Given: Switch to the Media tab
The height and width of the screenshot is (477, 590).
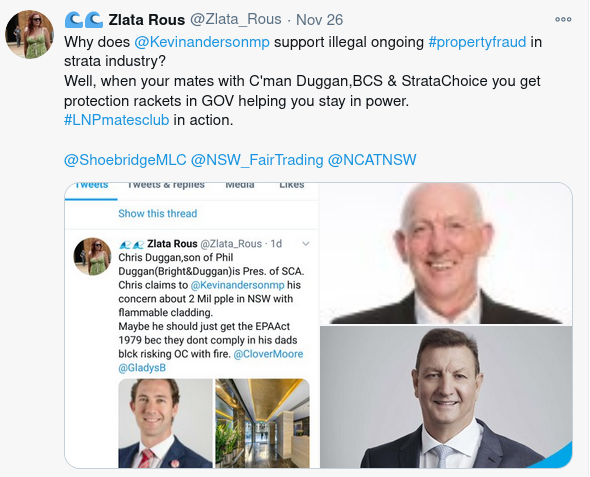Looking at the screenshot, I should tap(240, 186).
